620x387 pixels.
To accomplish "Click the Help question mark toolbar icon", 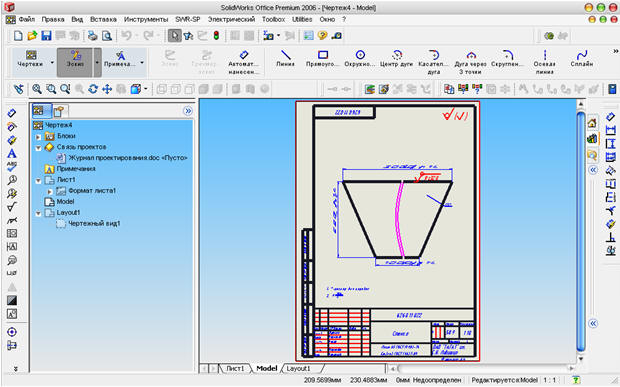I will coord(322,36).
